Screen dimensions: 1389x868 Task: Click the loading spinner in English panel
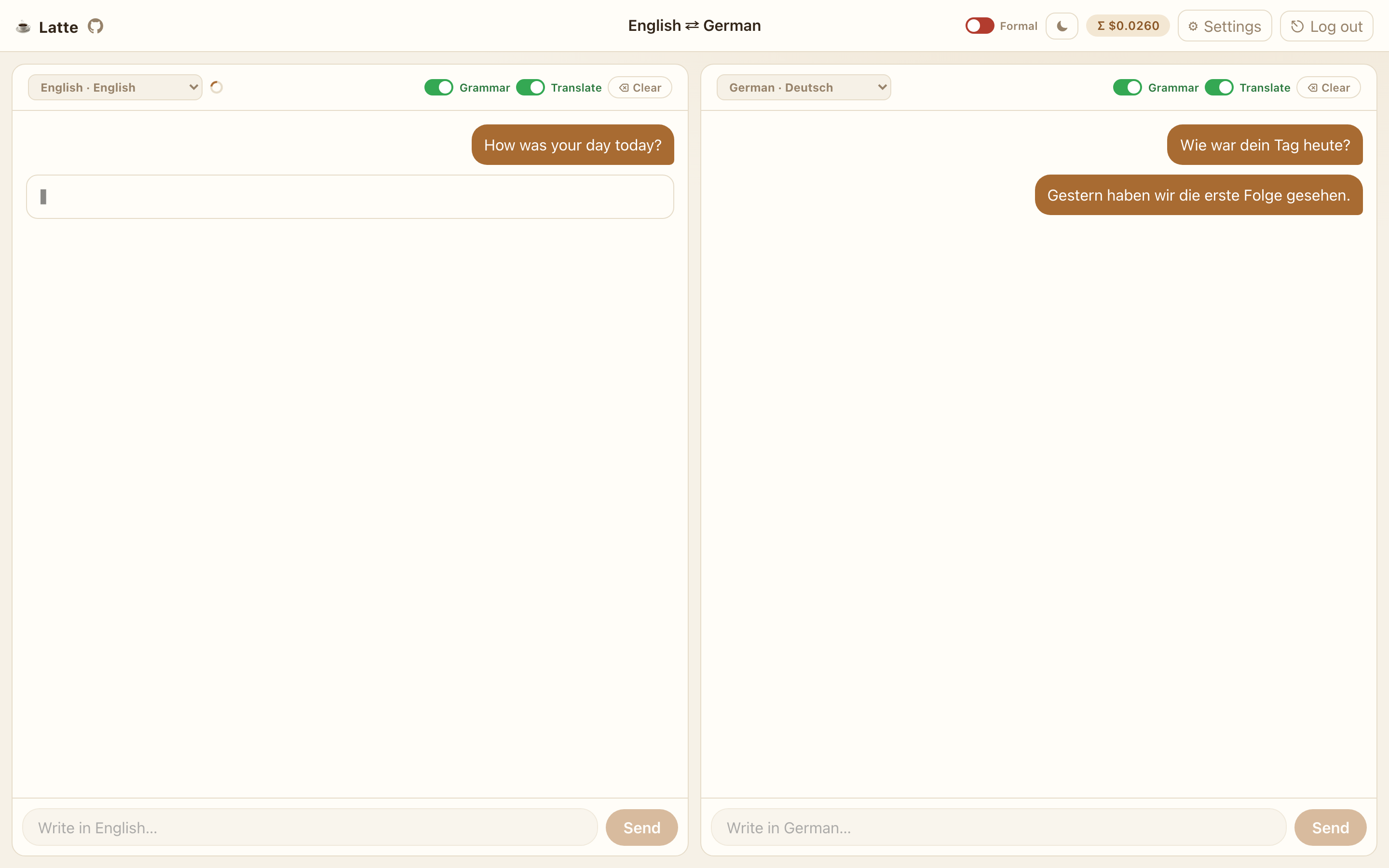pos(217,87)
